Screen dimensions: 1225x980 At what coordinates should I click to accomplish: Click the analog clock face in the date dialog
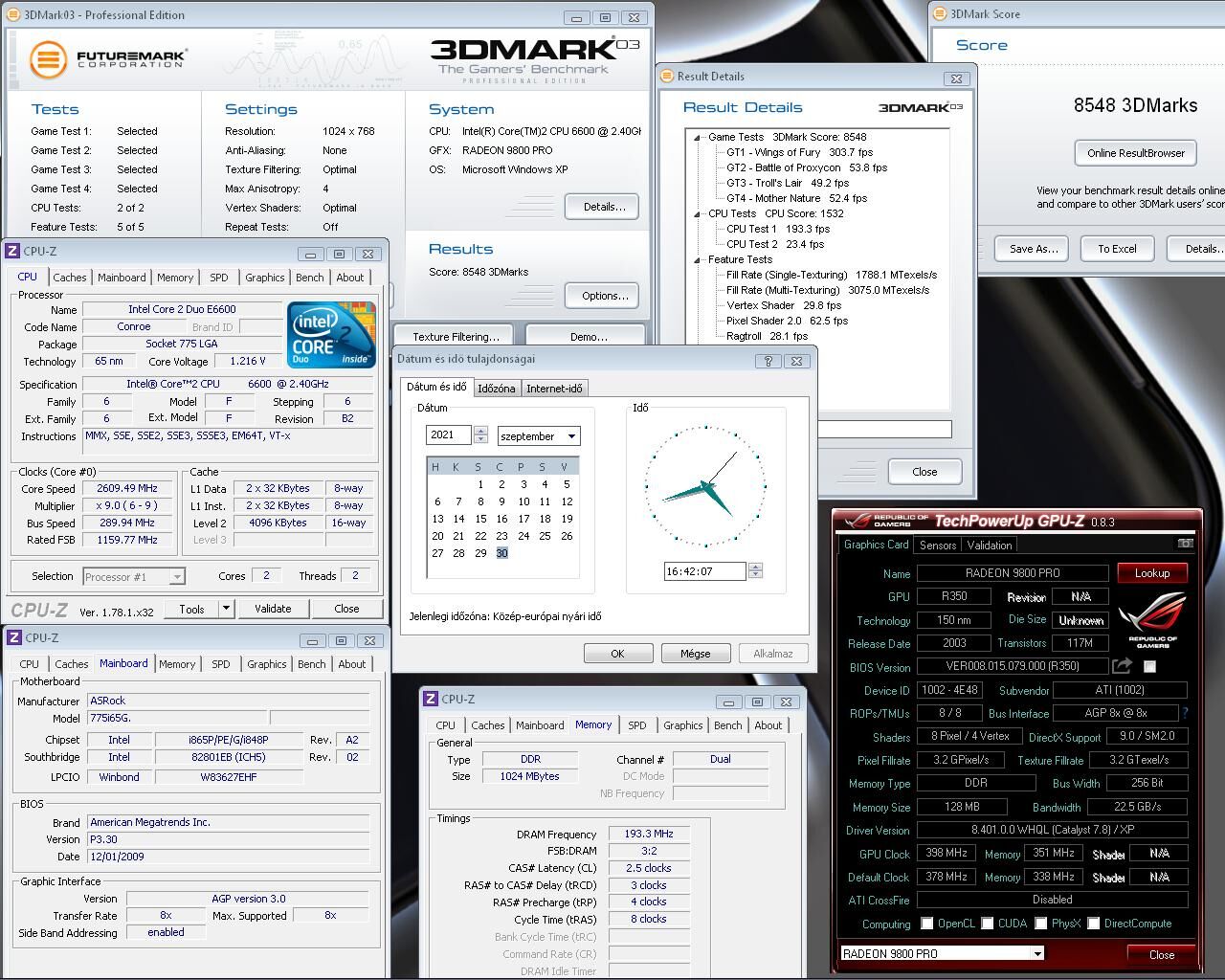(x=705, y=485)
